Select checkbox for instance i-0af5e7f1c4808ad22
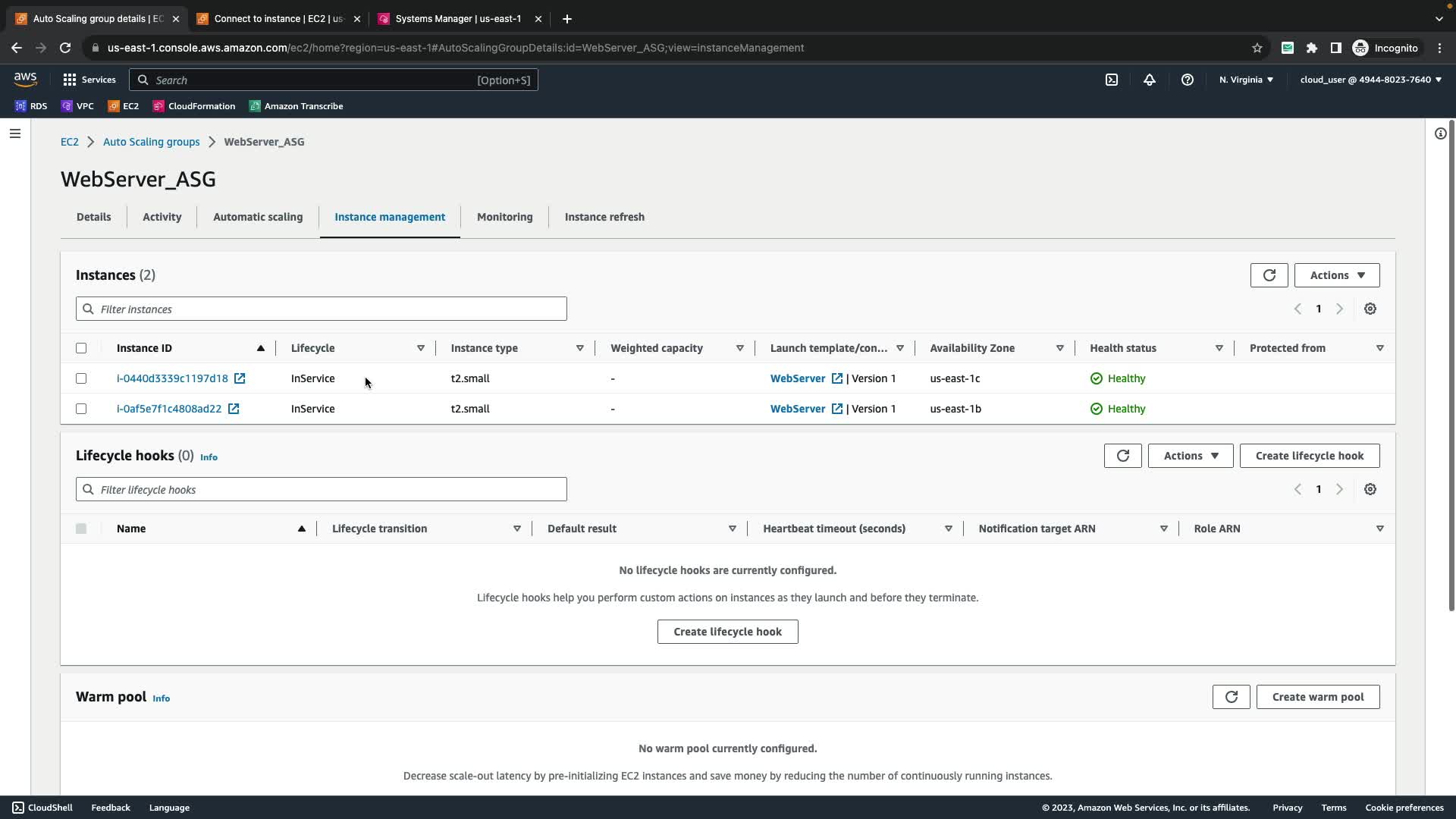 [x=81, y=409]
